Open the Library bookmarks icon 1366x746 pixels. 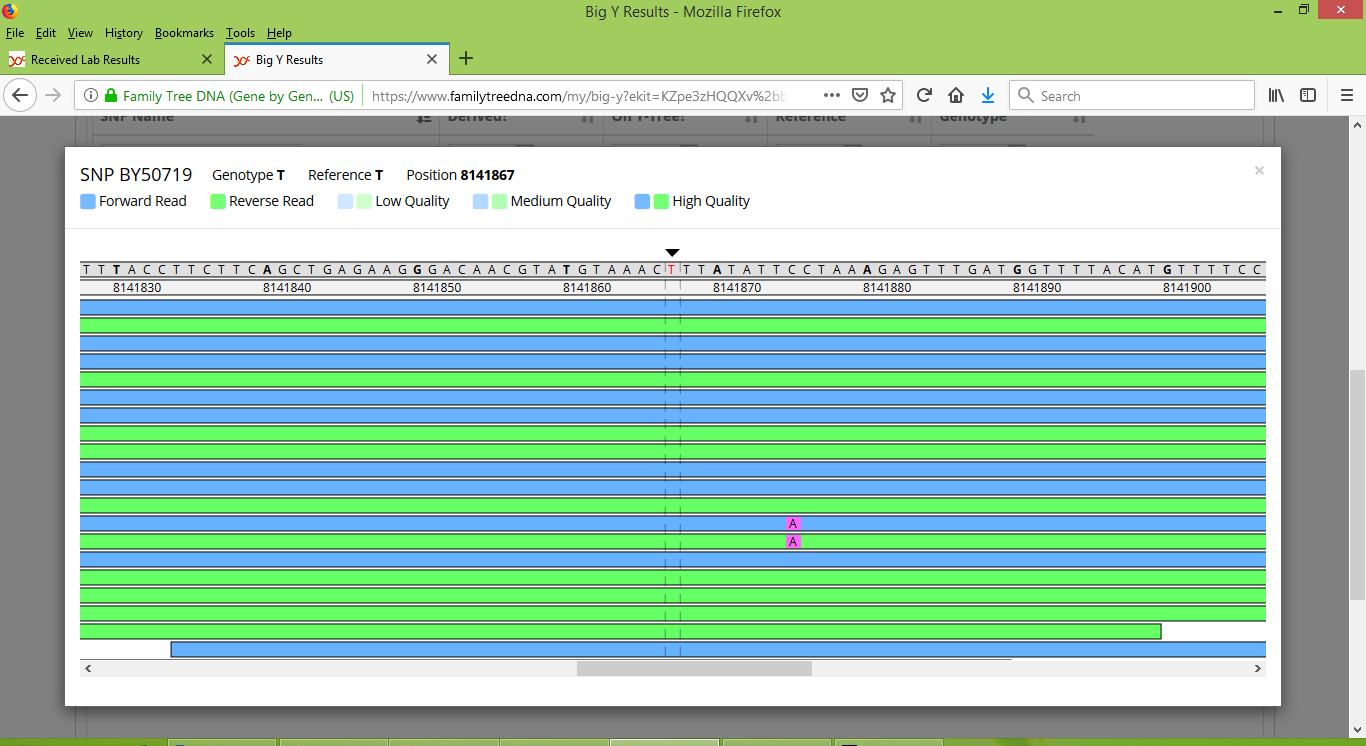coord(1276,95)
